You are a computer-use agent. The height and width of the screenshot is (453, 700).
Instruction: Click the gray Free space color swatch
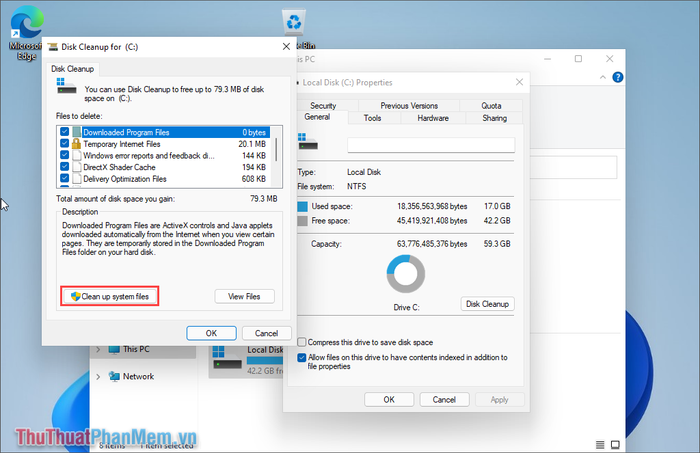(x=302, y=220)
